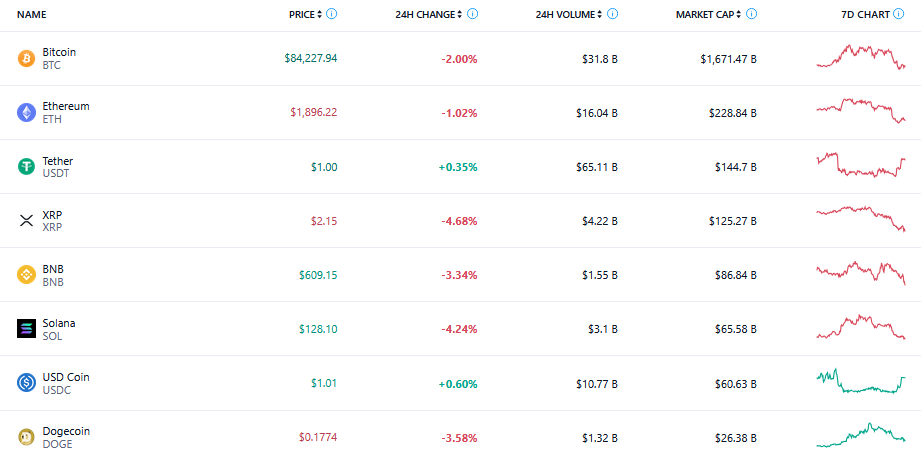Click Tether market cap $144.7 B

pyautogui.click(x=735, y=167)
